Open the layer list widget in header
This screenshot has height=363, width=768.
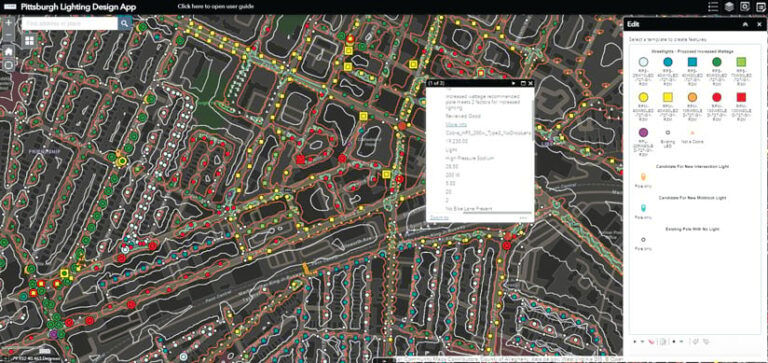[x=729, y=6]
